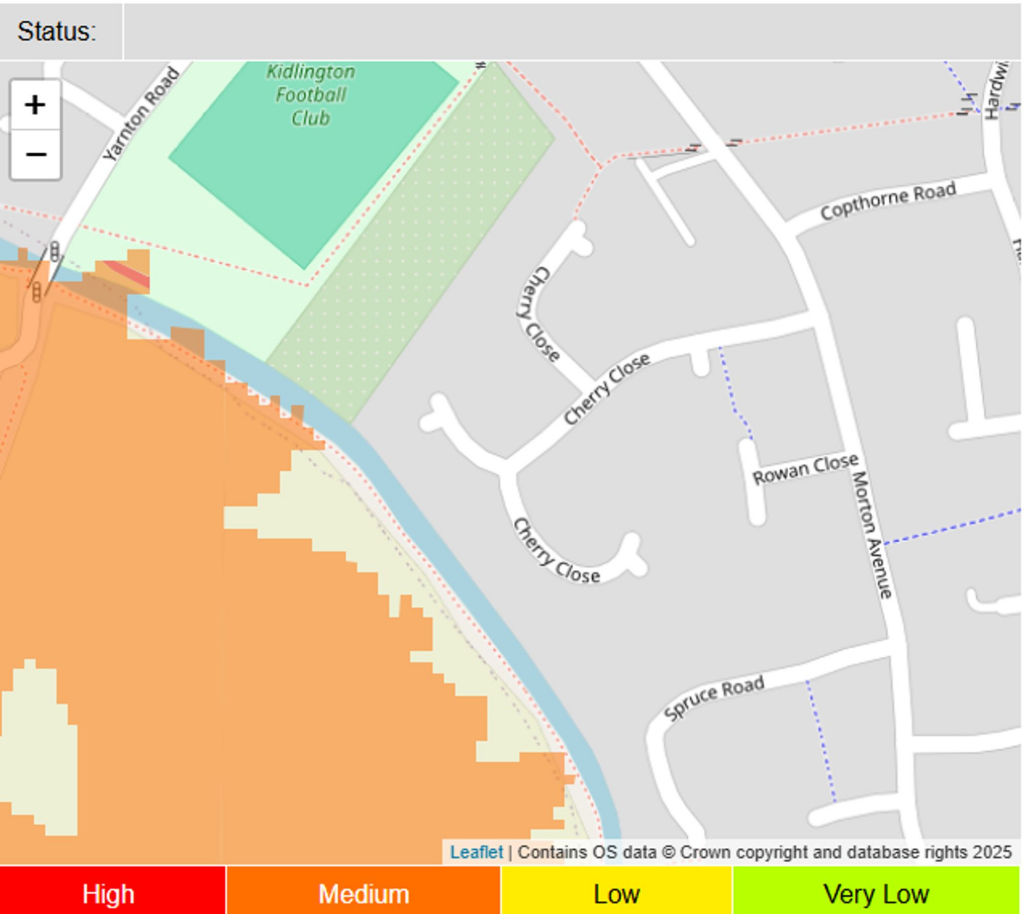The width and height of the screenshot is (1024, 914).
Task: Open the Leaflet attribution link
Action: pos(476,853)
